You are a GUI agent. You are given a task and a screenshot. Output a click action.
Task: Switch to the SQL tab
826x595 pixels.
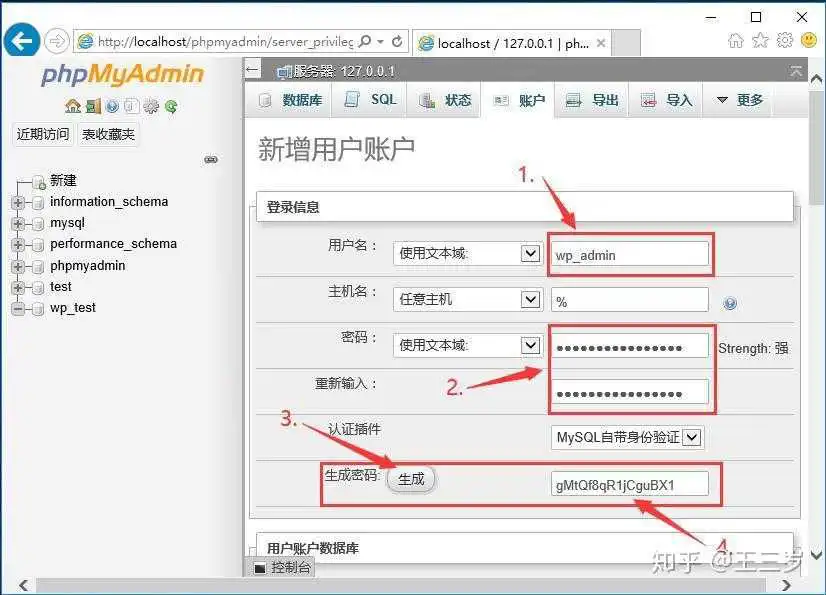click(x=369, y=100)
